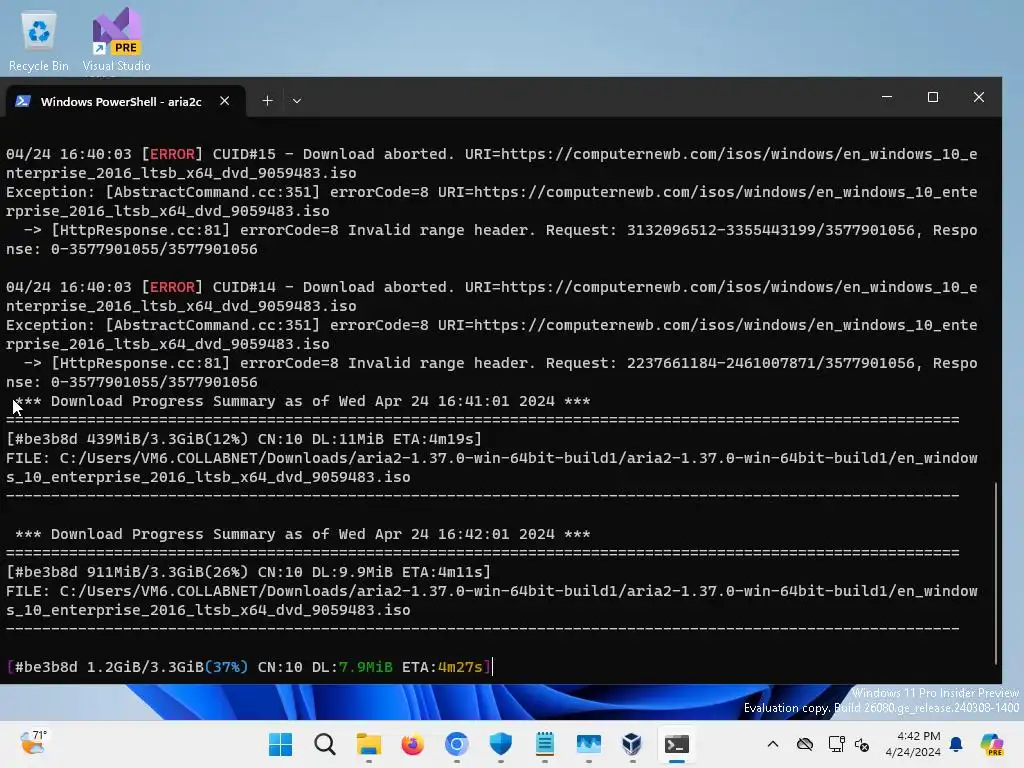Viewport: 1024px width, 768px height.
Task: Show hidden system tray icons
Action: pyautogui.click(x=773, y=744)
